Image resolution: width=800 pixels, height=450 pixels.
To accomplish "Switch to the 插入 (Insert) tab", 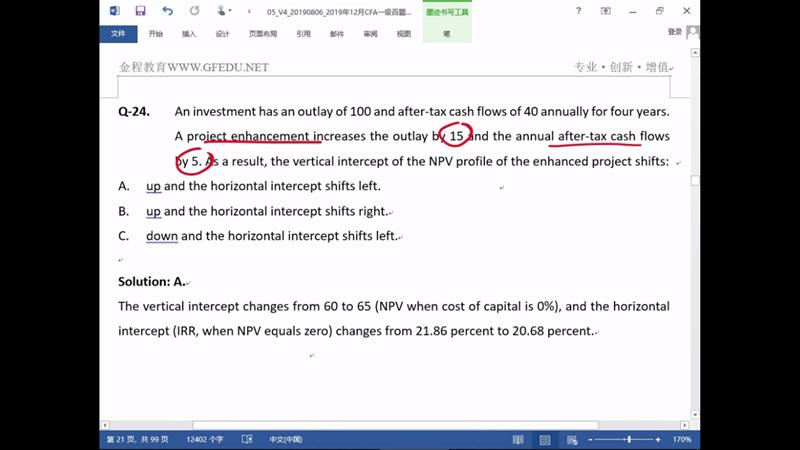I will 189,34.
